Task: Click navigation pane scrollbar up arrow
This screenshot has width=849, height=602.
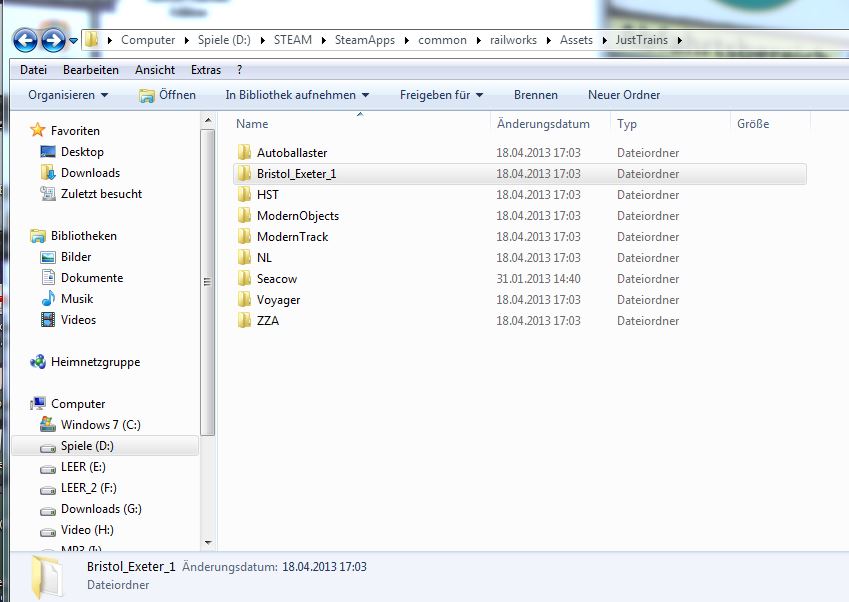Action: [208, 120]
